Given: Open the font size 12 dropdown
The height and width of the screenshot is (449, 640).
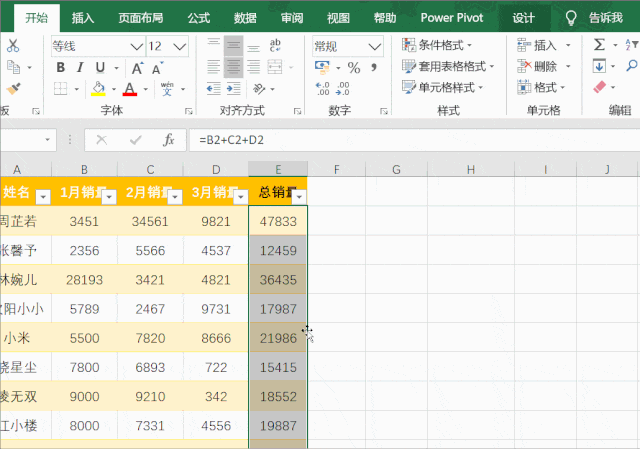Looking at the screenshot, I should tap(180, 47).
